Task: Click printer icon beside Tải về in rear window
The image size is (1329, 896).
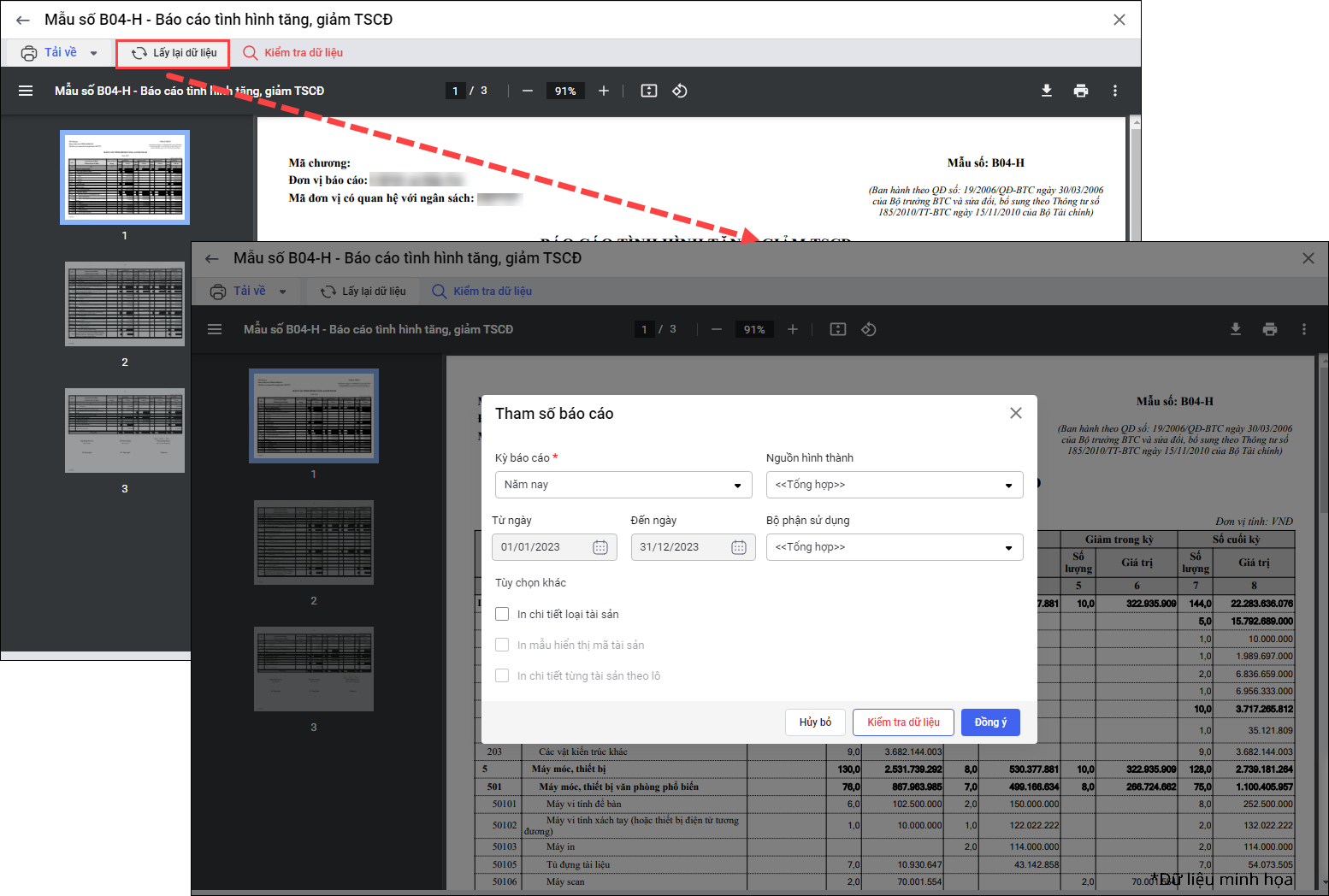Action: [x=29, y=53]
